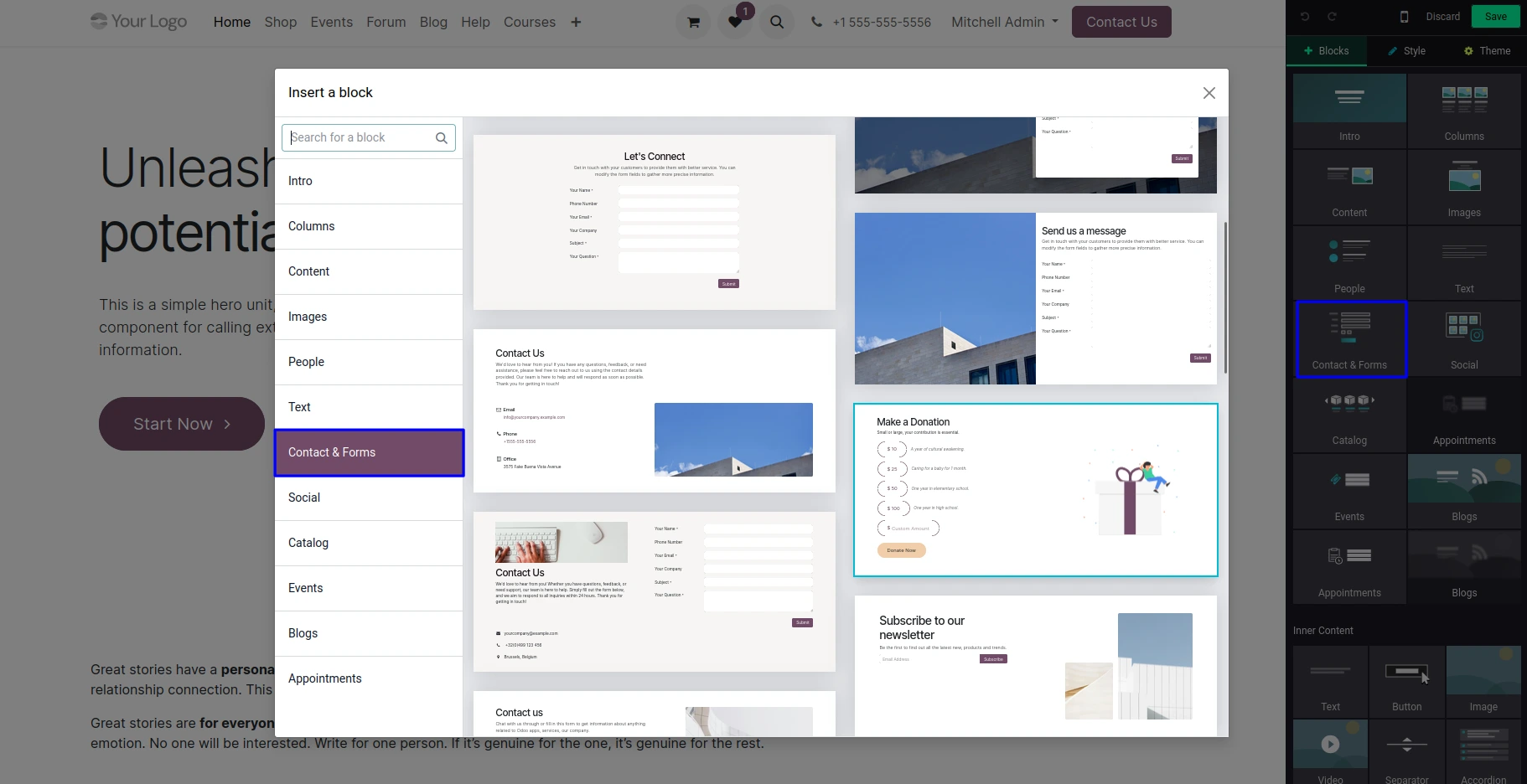Screen dimensions: 1527x784
Task: Close the Insert a block dialog
Action: [1209, 93]
